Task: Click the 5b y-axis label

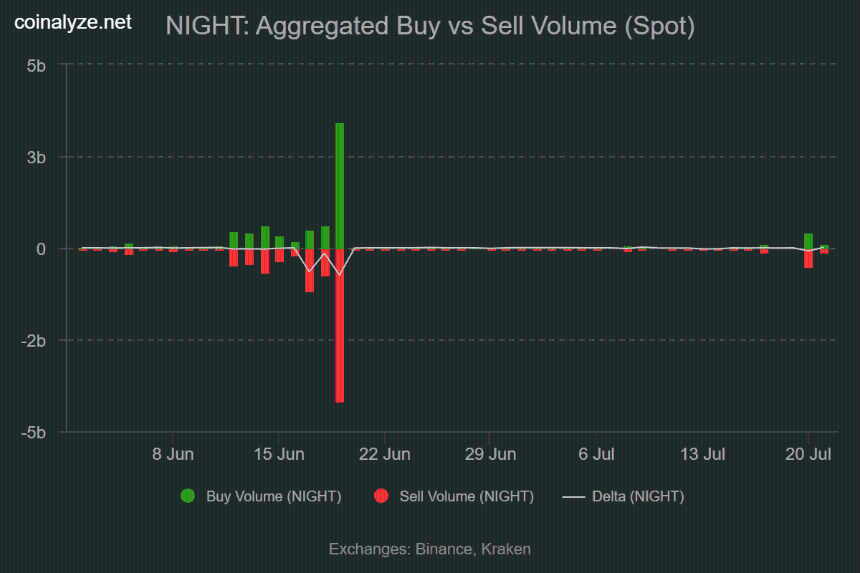Action: pos(36,66)
